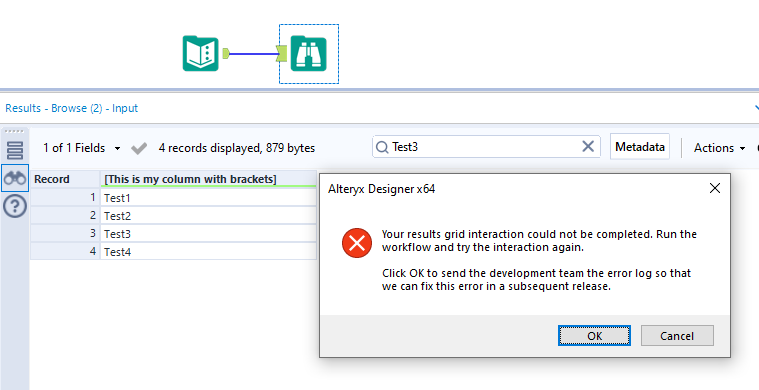Open the results help question icon
Image resolution: width=759 pixels, height=390 pixels.
click(x=15, y=207)
